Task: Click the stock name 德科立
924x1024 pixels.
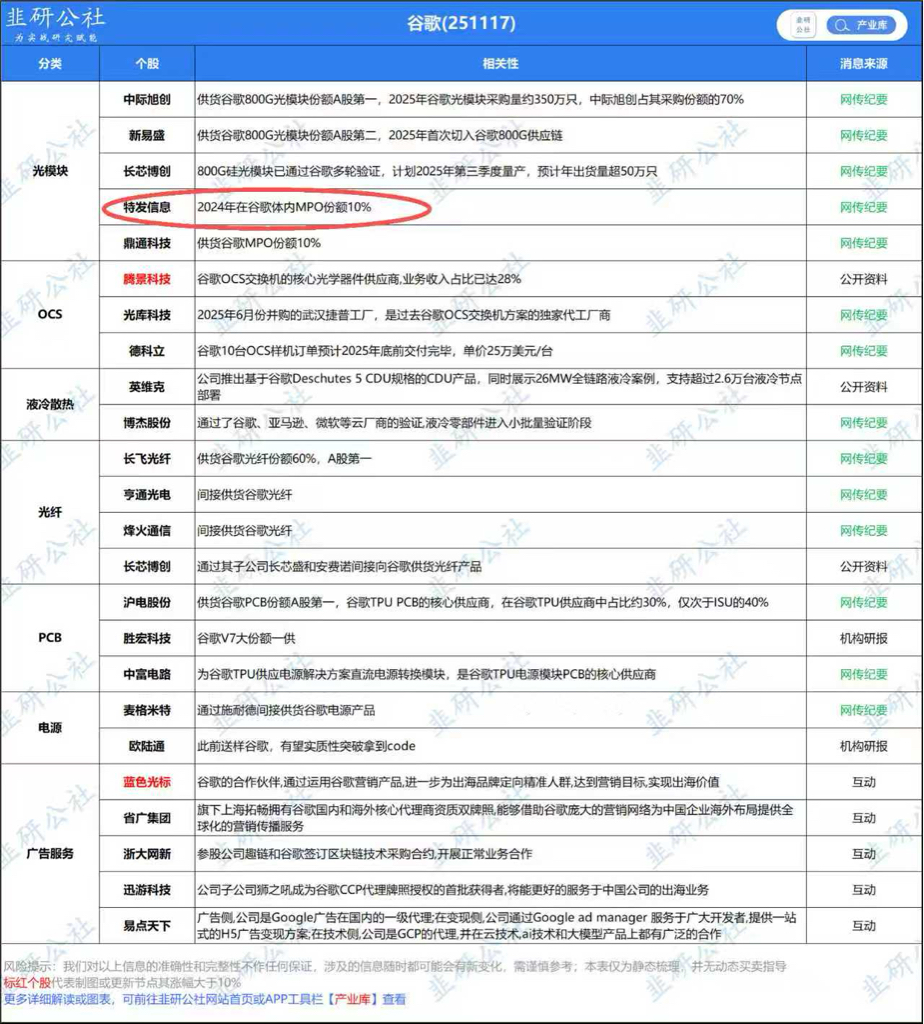Action: 147,351
